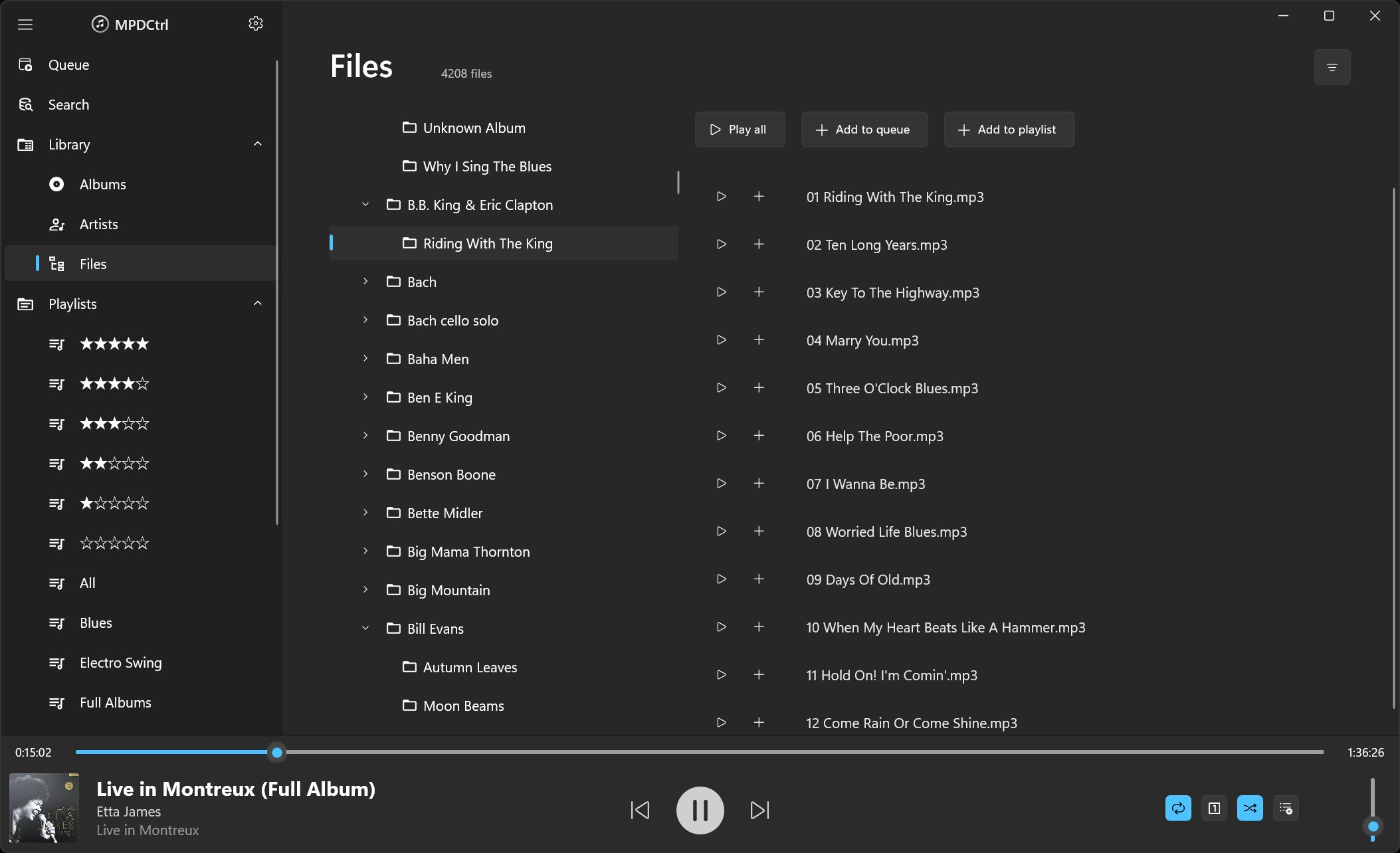The width and height of the screenshot is (1400, 853).
Task: Open settings via the gear icon
Action: 256,24
